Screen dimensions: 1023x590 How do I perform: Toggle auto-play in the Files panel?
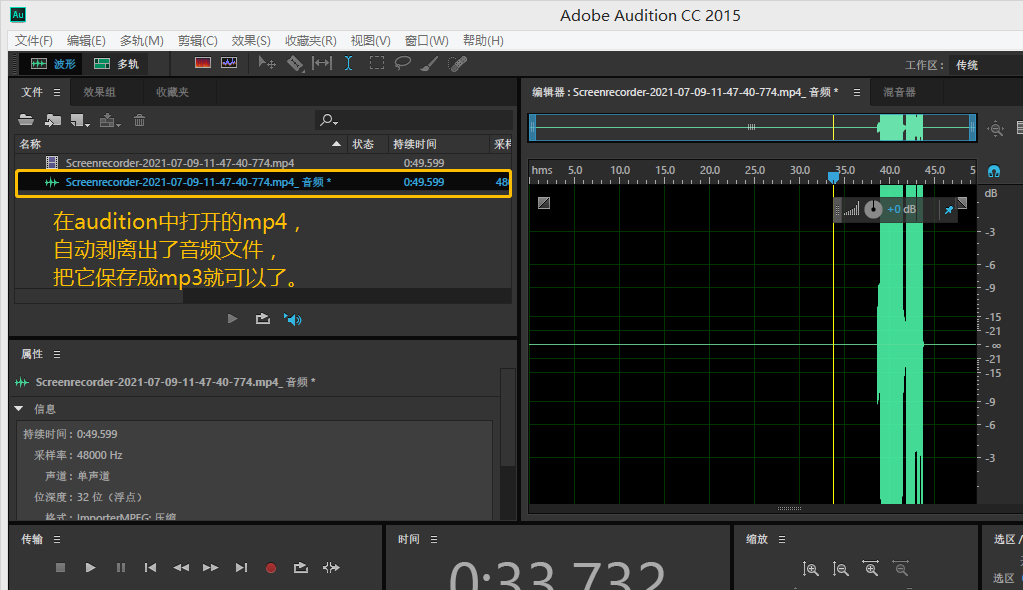293,319
